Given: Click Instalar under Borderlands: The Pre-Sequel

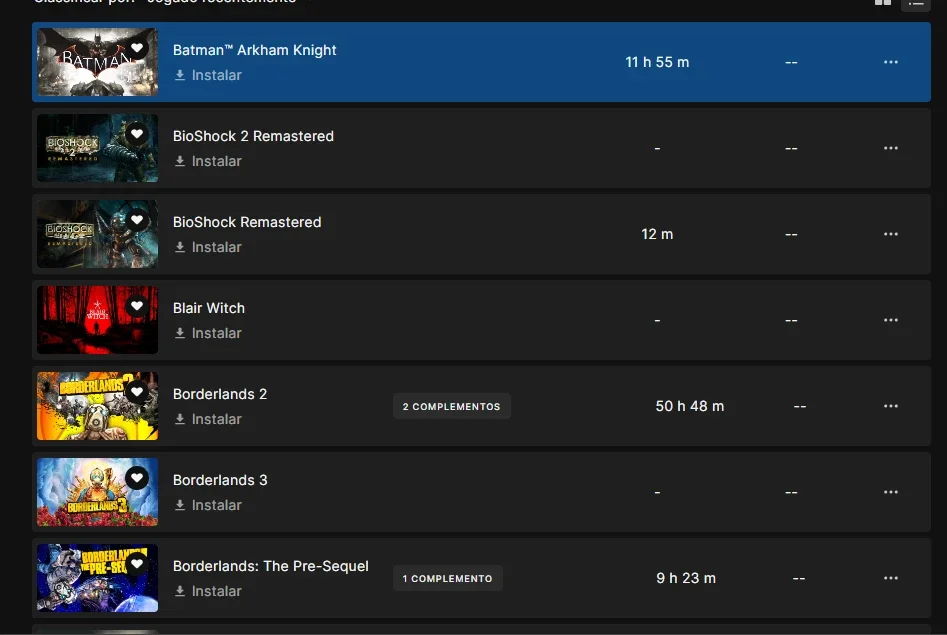Looking at the screenshot, I should click(x=208, y=591).
